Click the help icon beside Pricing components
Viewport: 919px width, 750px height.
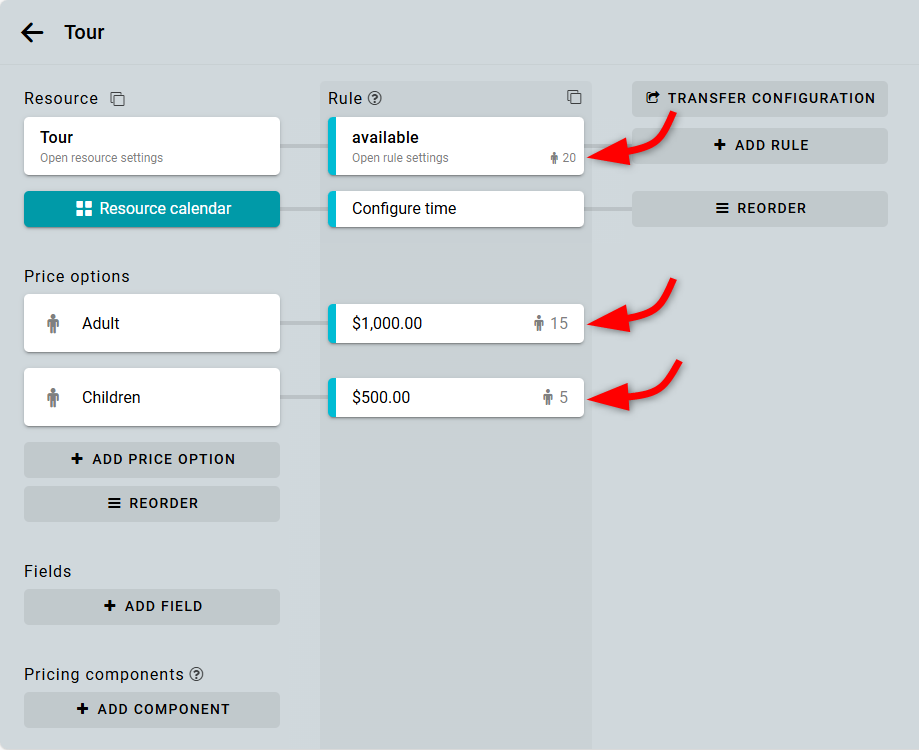(x=196, y=674)
